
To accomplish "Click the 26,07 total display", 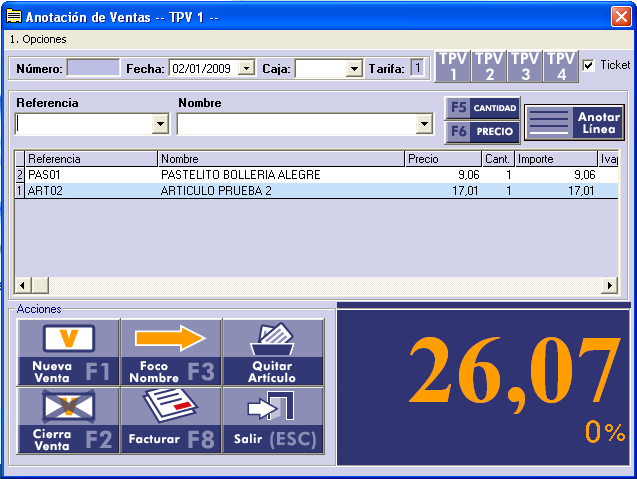I will (x=515, y=376).
